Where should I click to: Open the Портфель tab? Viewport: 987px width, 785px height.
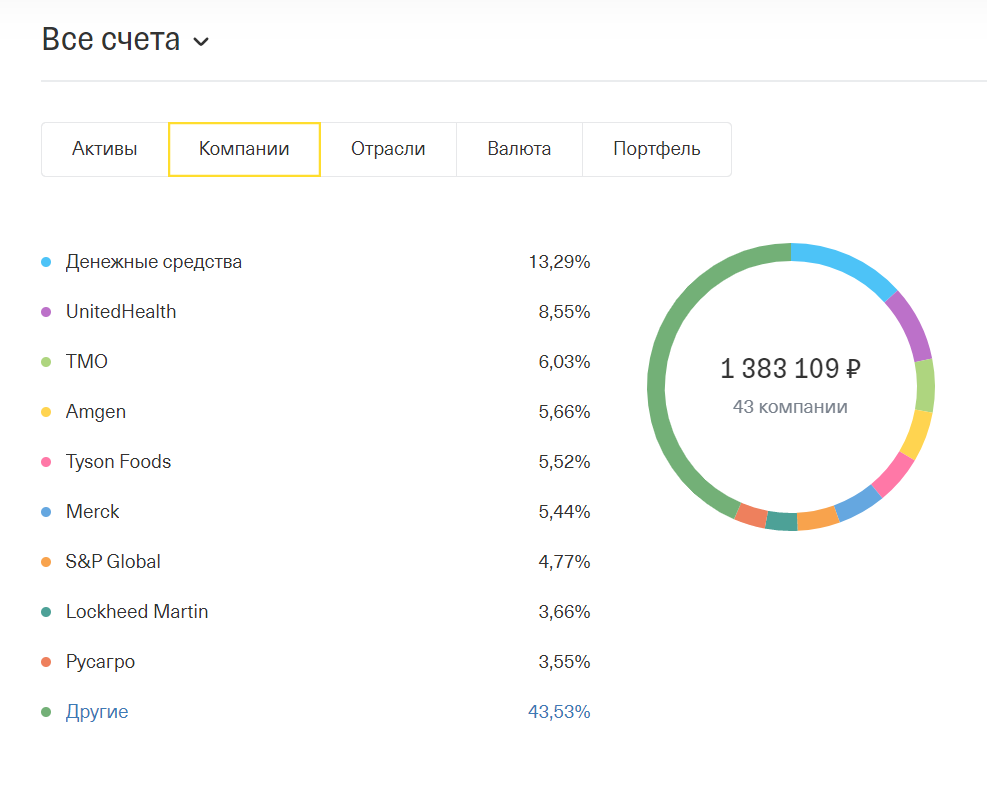pyautogui.click(x=656, y=149)
